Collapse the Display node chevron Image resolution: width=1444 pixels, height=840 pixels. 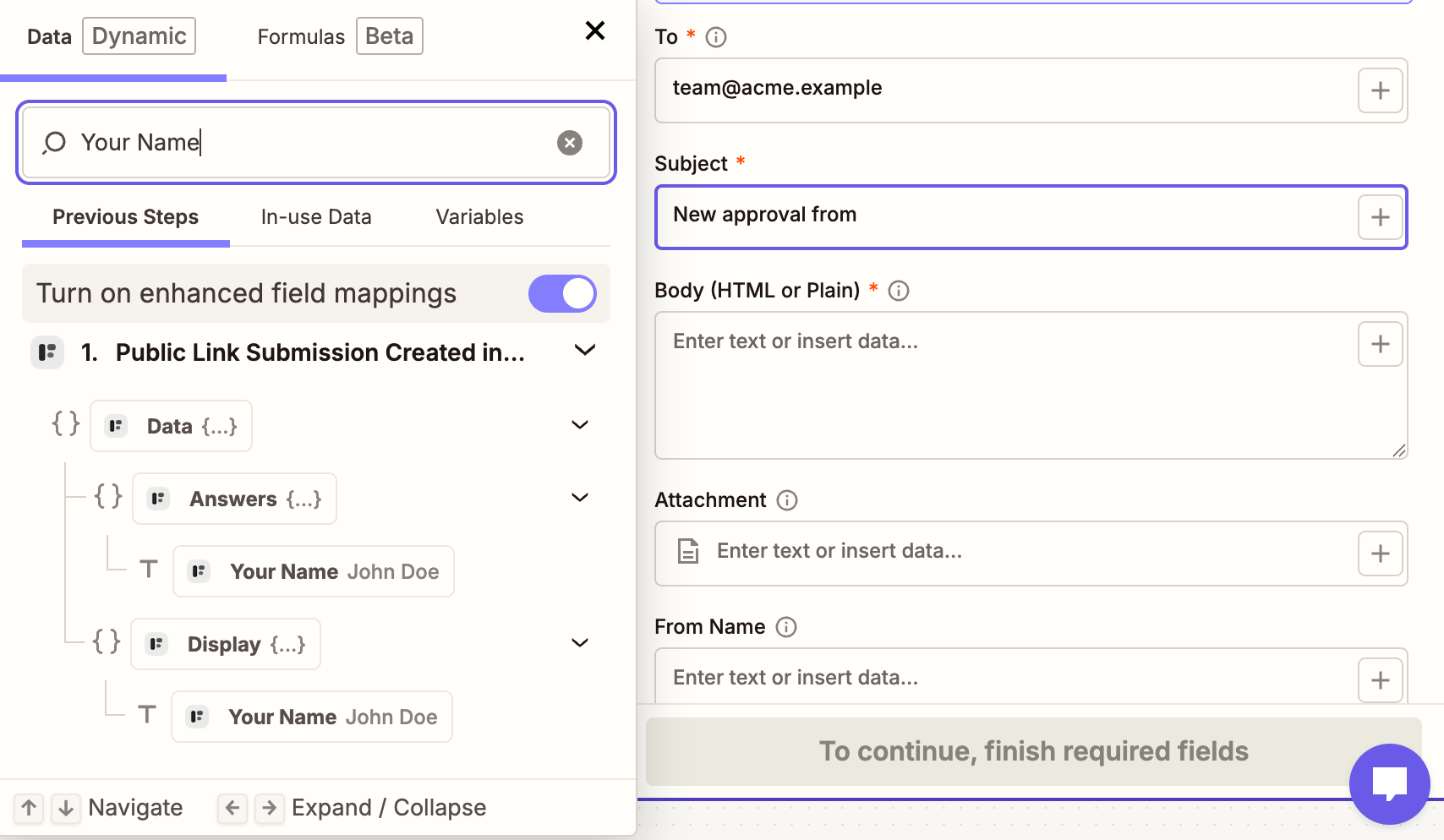click(580, 642)
